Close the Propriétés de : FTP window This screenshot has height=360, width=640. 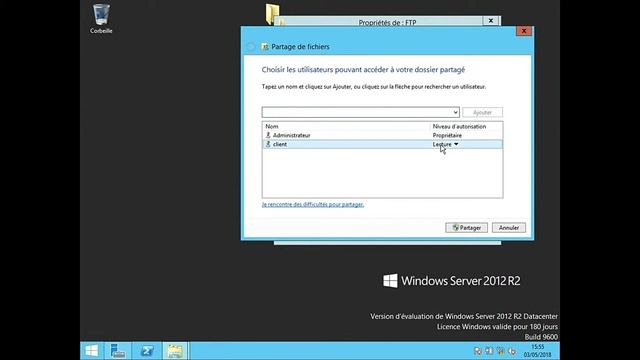click(491, 21)
